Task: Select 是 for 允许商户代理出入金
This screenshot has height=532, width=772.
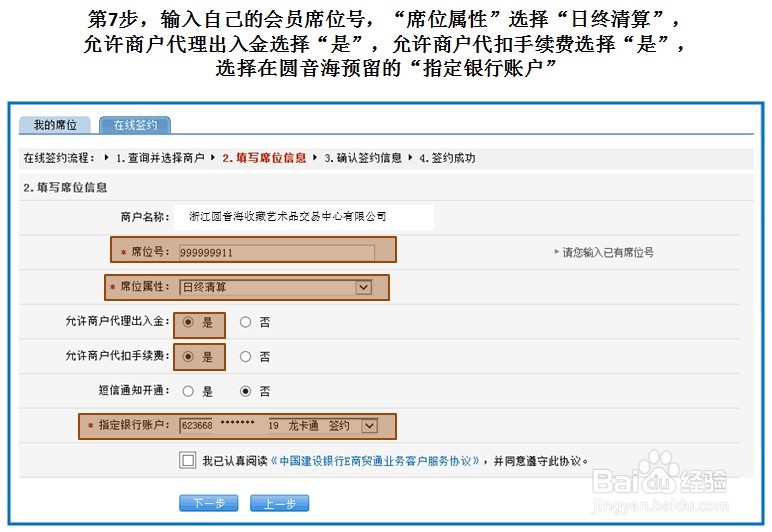Action: (x=188, y=322)
